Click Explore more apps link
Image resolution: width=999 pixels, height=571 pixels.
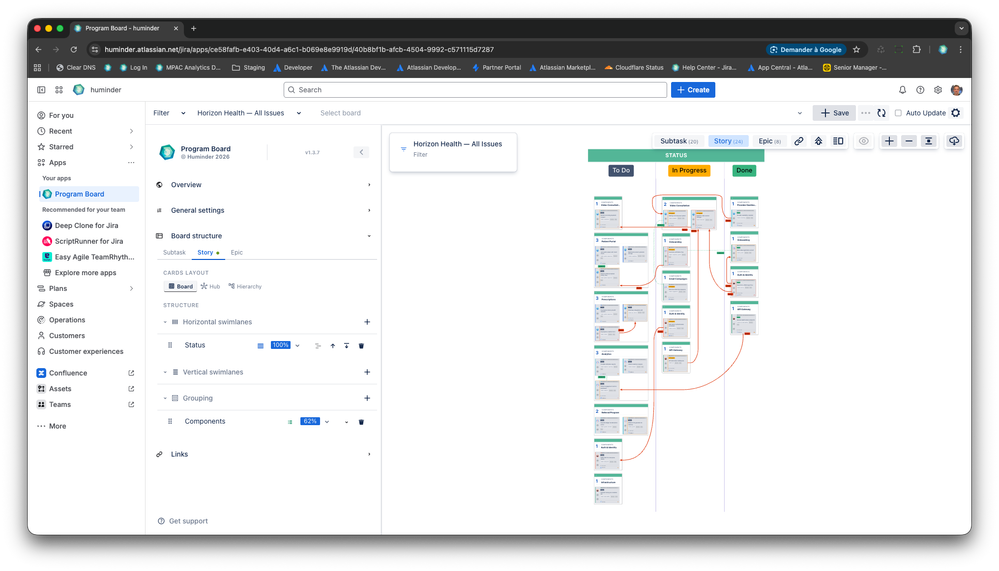pyautogui.click(x=85, y=273)
